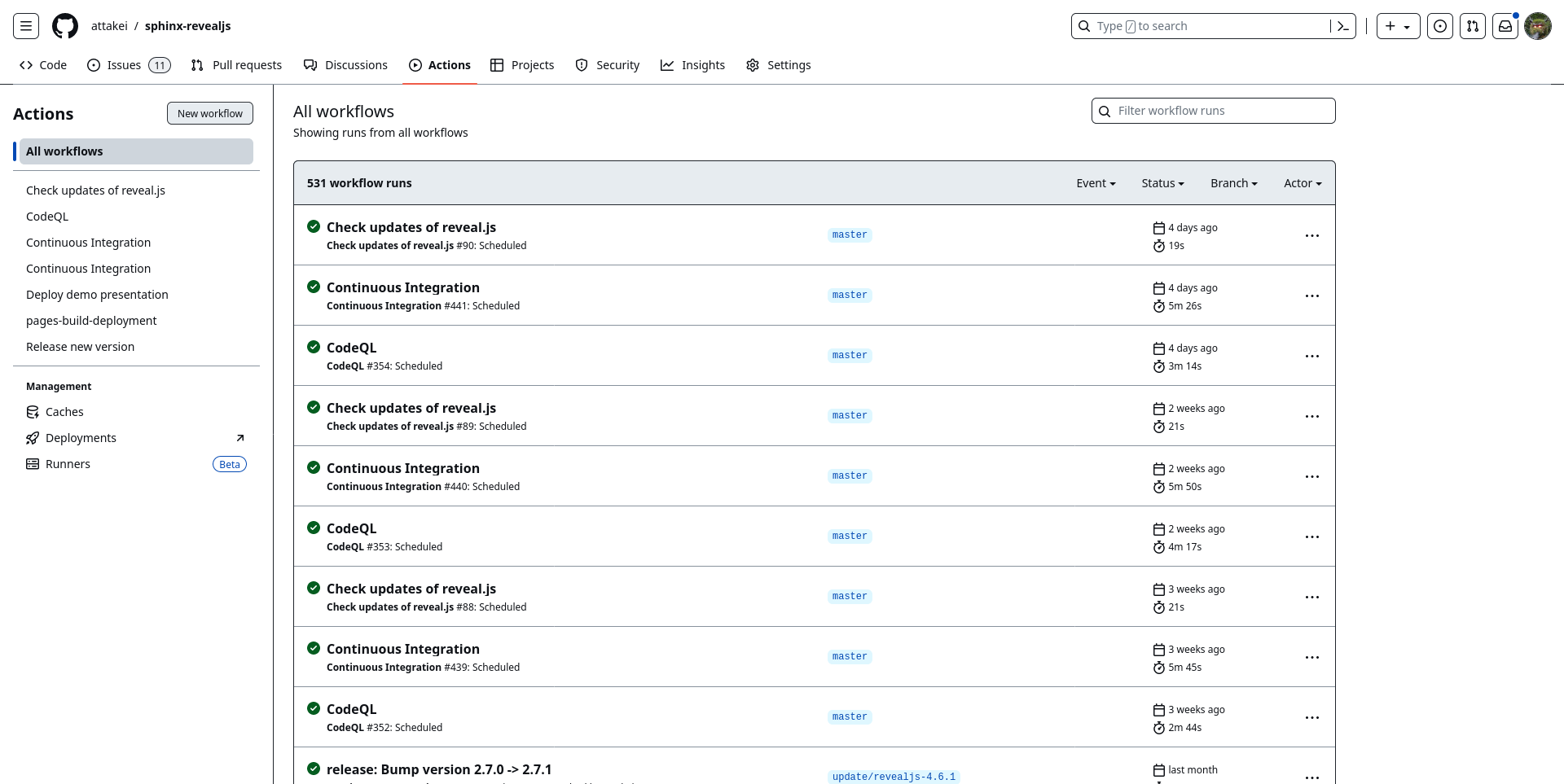This screenshot has width=1564, height=784.
Task: Select Deploy demo presentation workflow in sidebar
Action: [97, 295]
